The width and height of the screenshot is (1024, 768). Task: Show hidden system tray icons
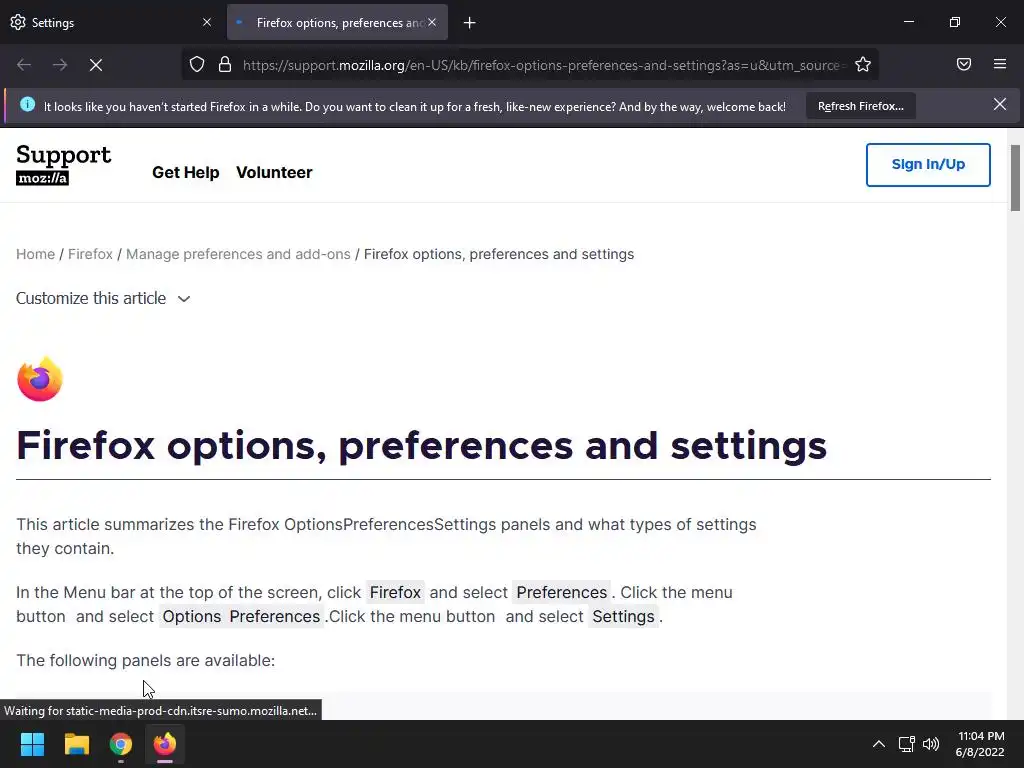[879, 744]
